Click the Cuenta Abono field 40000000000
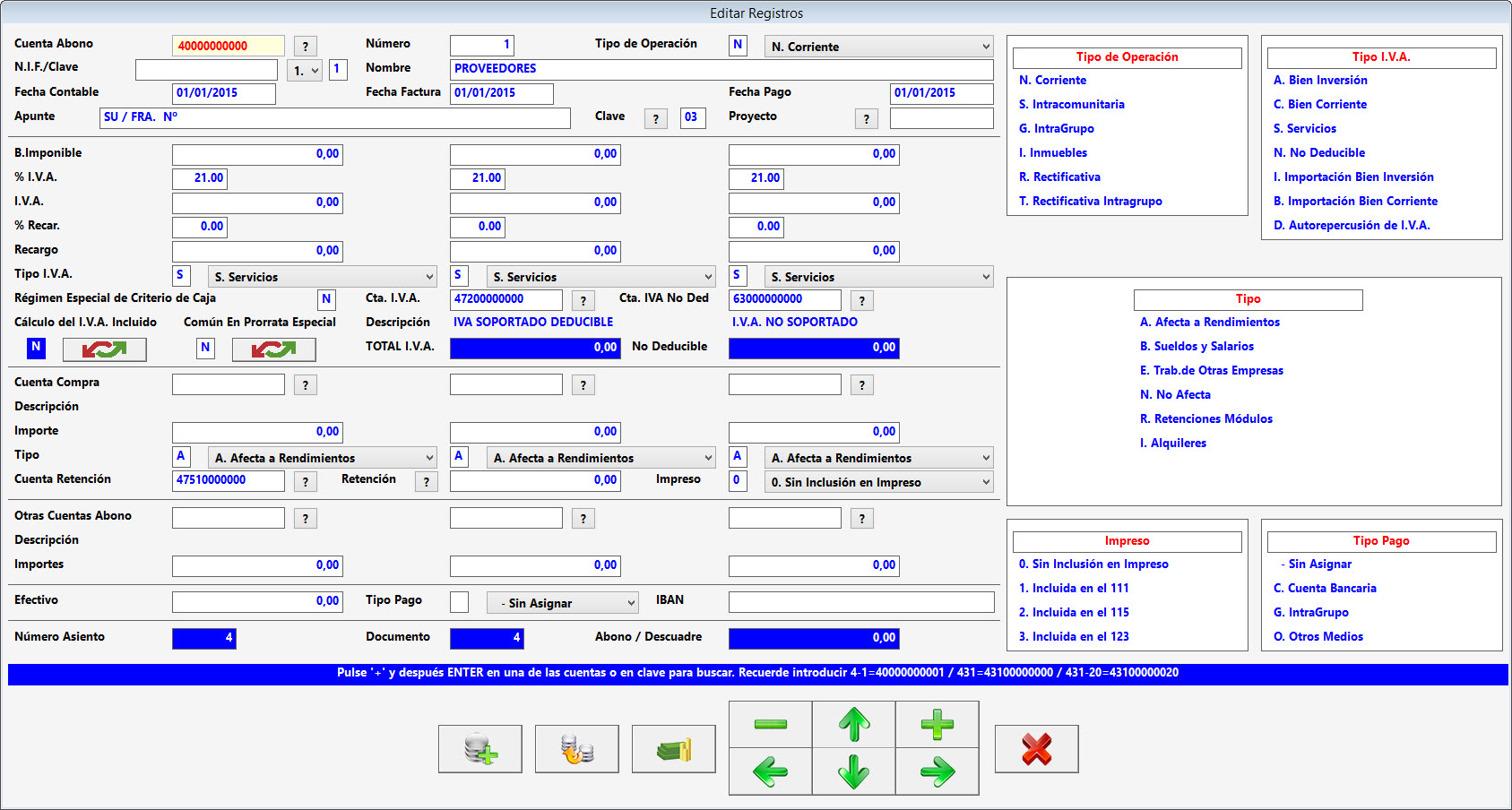Image resolution: width=1512 pixels, height=810 pixels. (229, 46)
